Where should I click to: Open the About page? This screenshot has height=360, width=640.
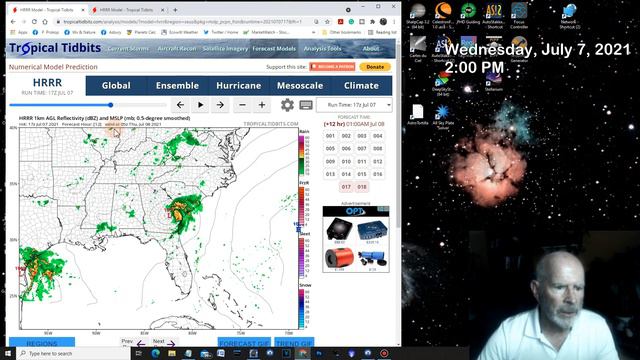(x=371, y=49)
